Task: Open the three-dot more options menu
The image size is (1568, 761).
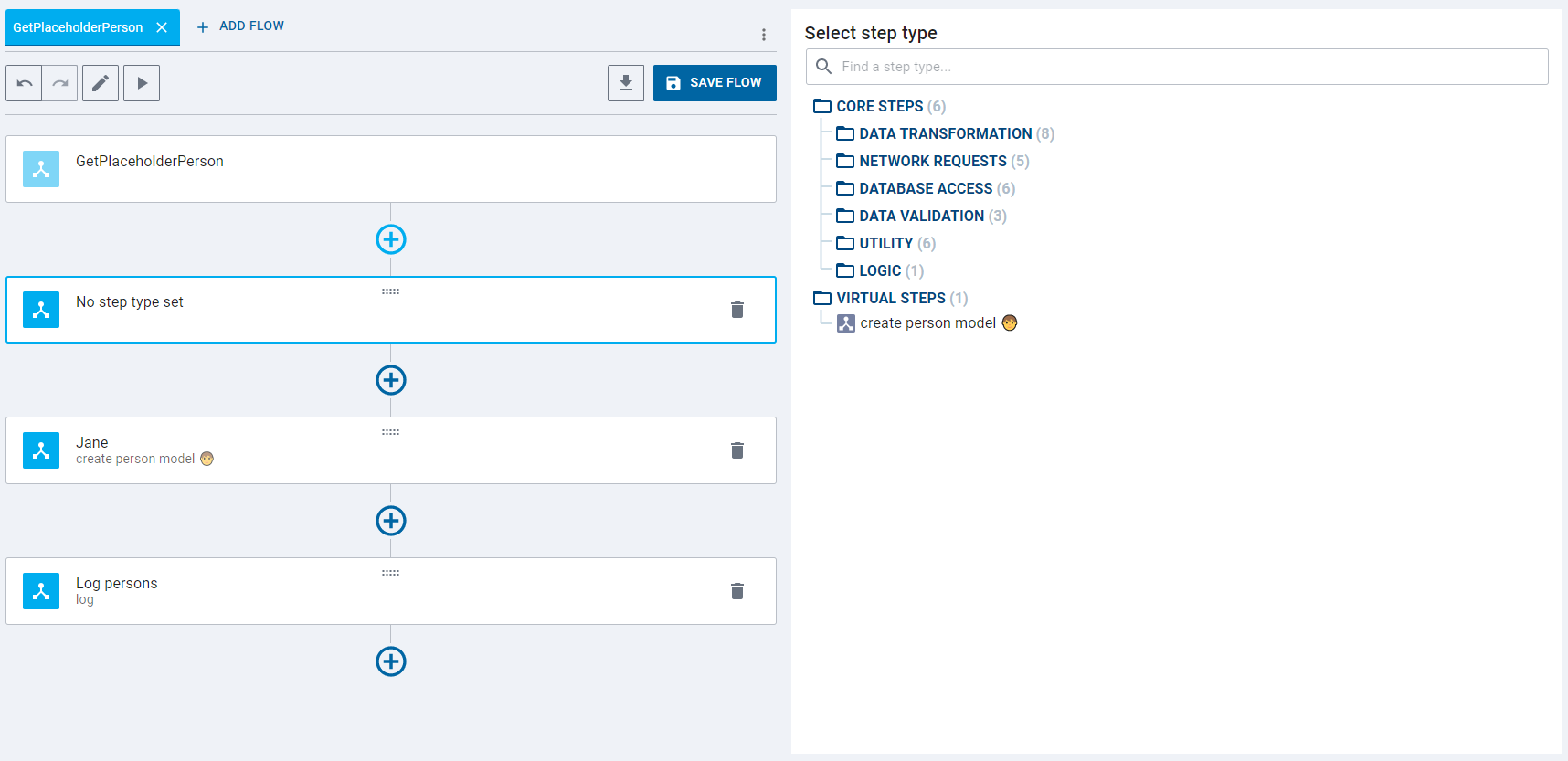Action: pyautogui.click(x=764, y=35)
